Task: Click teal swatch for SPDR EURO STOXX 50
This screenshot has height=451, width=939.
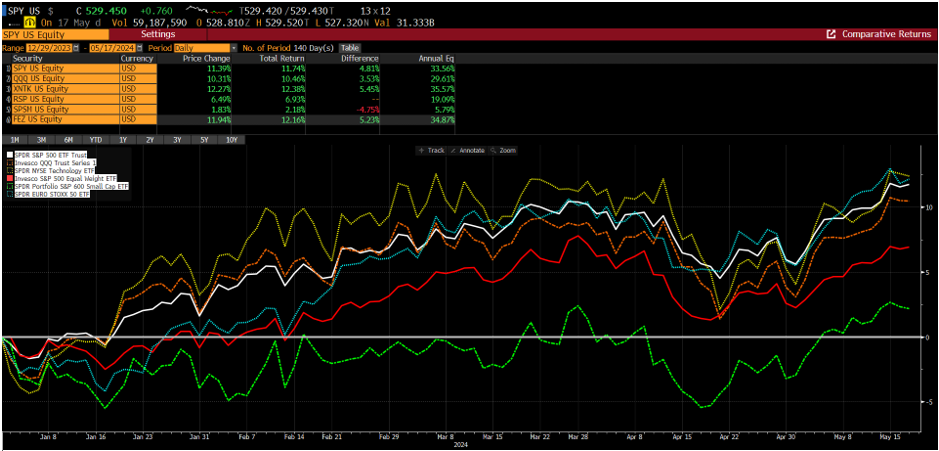Action: (8, 194)
